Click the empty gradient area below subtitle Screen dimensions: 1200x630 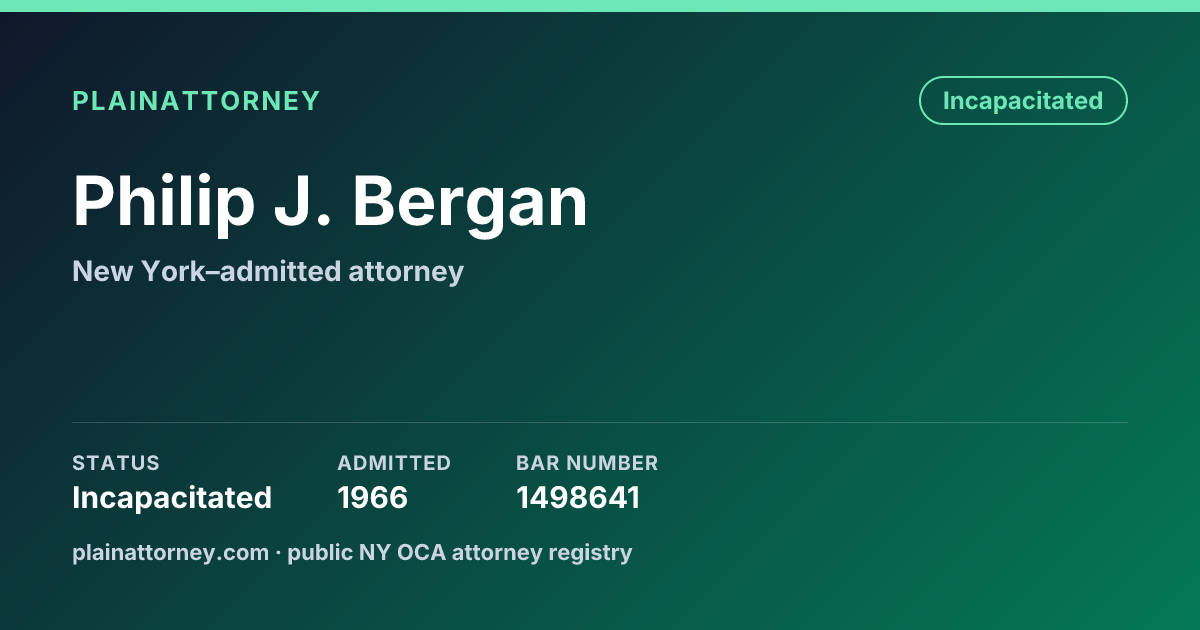pyautogui.click(x=600, y=355)
